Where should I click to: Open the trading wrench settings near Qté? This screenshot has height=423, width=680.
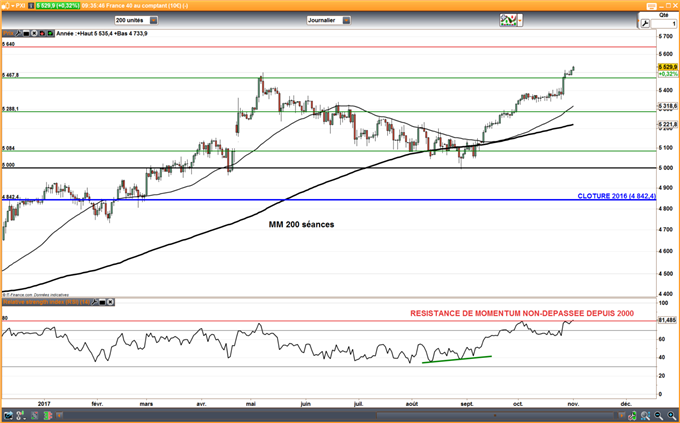[645, 23]
